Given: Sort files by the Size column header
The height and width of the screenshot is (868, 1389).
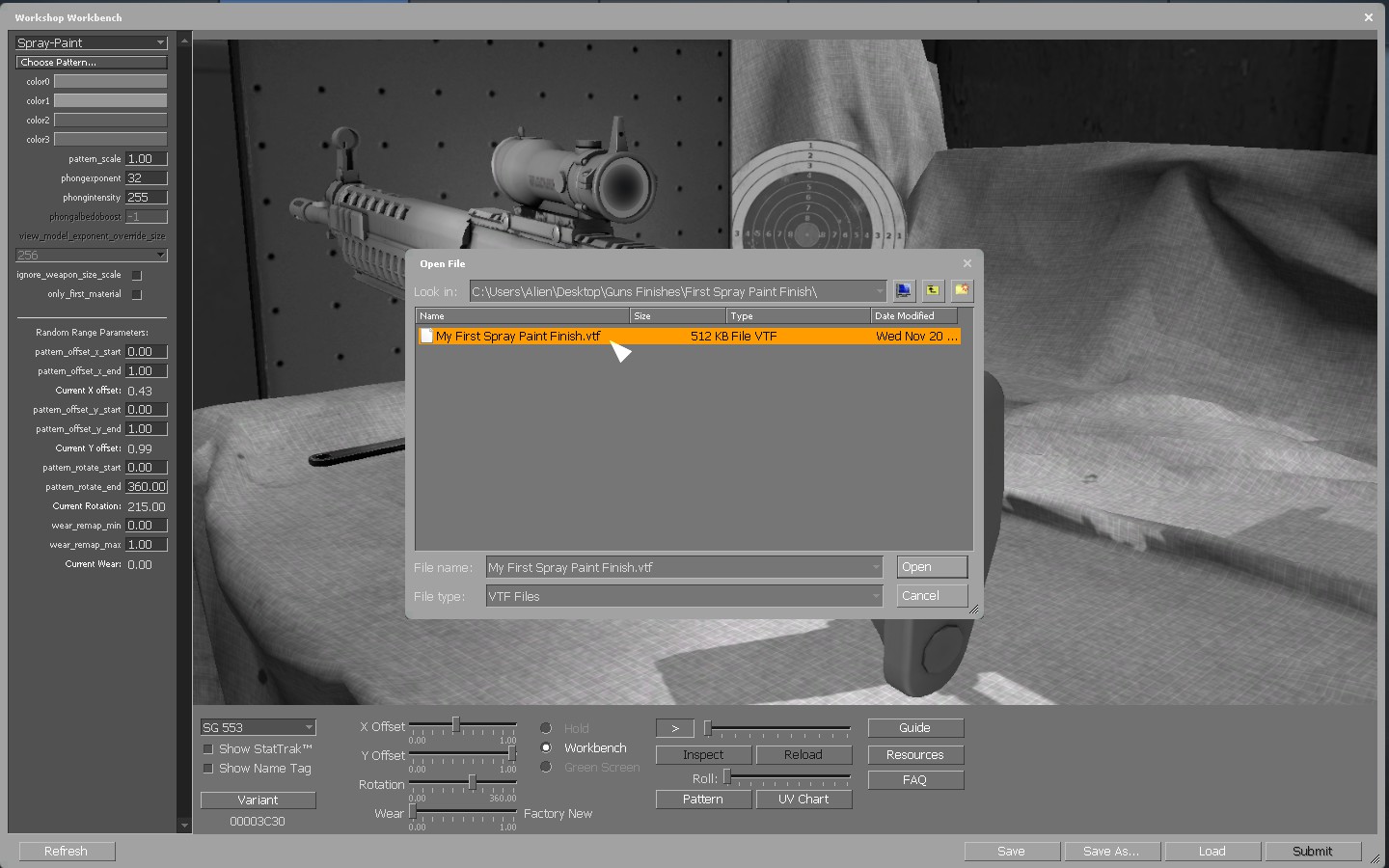Looking at the screenshot, I should (x=678, y=315).
